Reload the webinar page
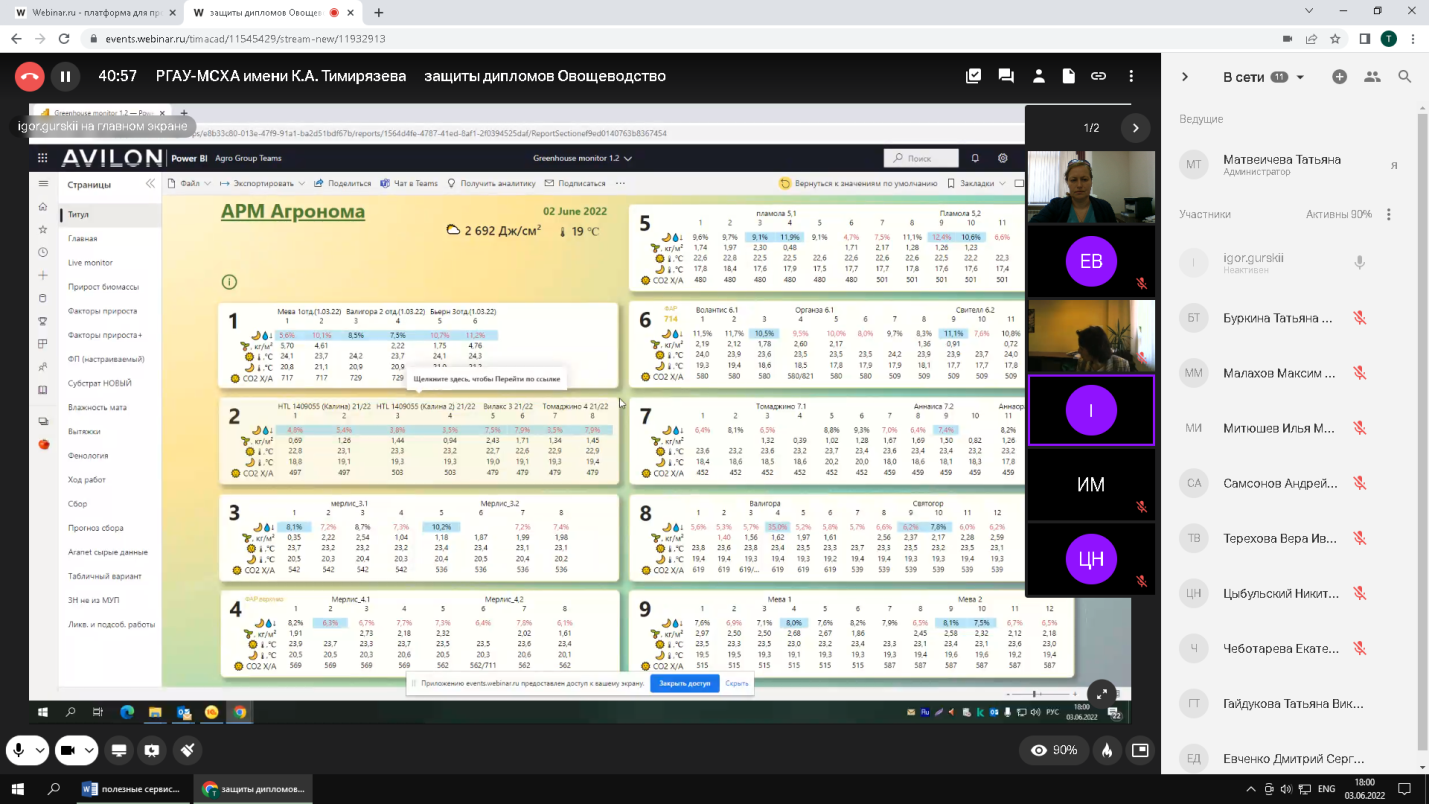Image resolution: width=1429 pixels, height=804 pixels. click(x=65, y=39)
